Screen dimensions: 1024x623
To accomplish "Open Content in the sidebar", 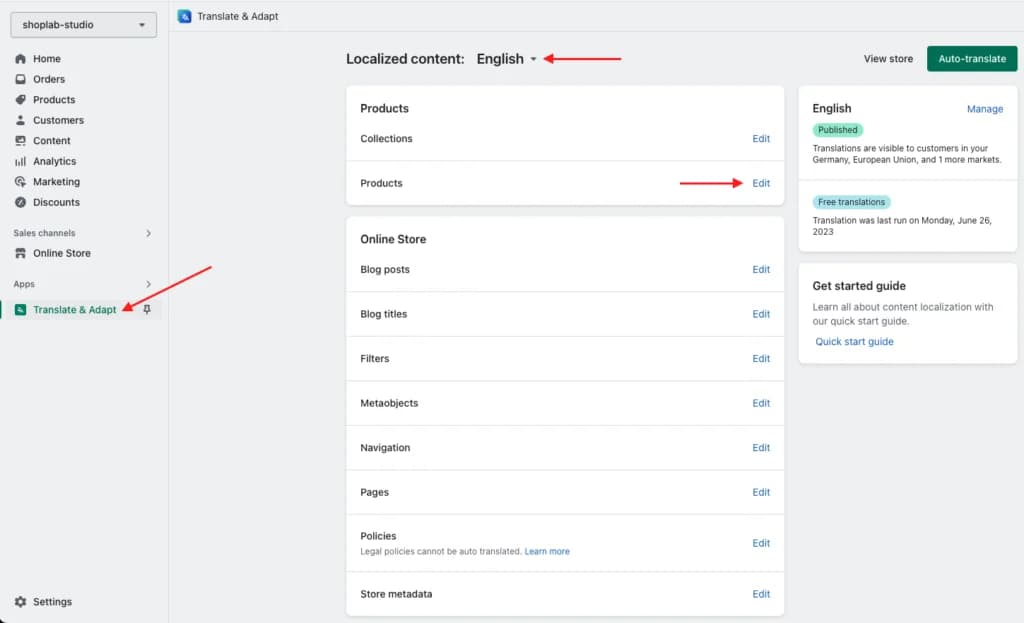I will point(52,140).
